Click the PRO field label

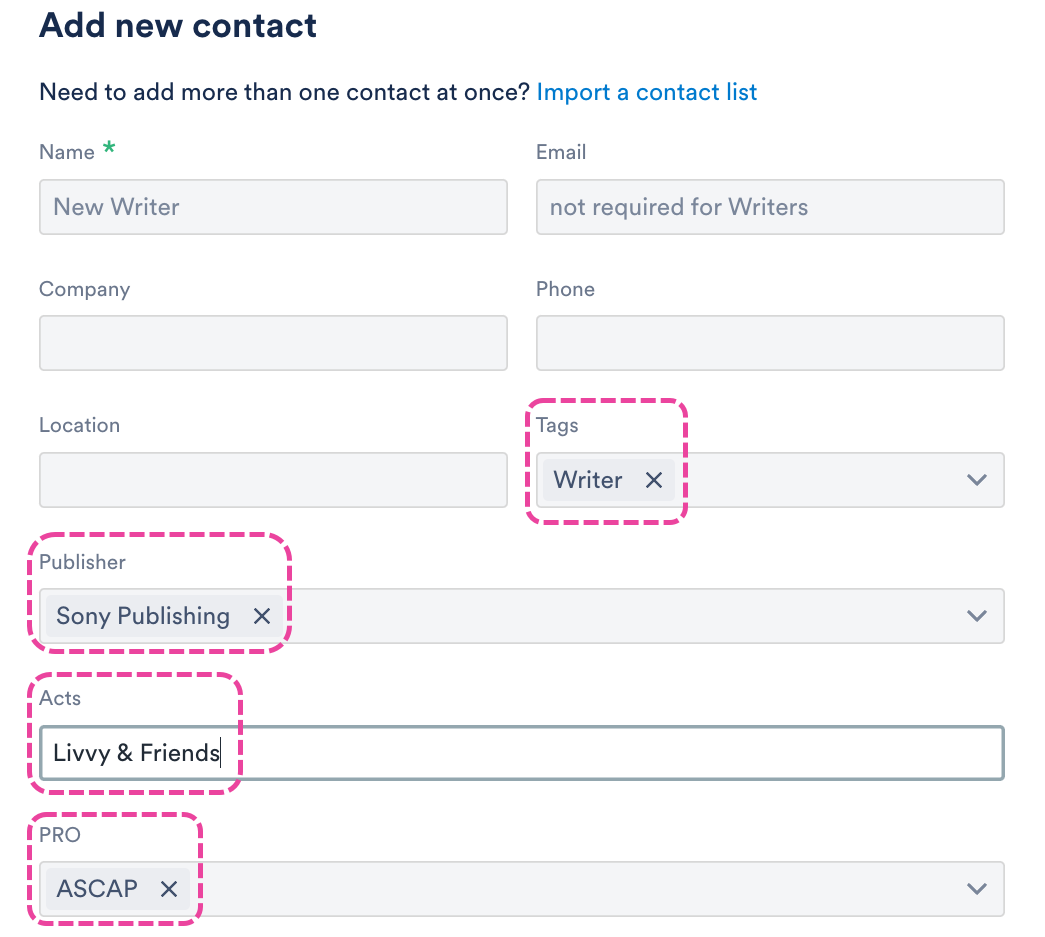[59, 834]
